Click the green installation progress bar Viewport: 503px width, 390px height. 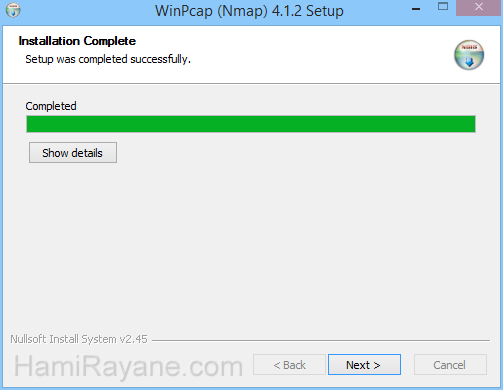pyautogui.click(x=251, y=124)
